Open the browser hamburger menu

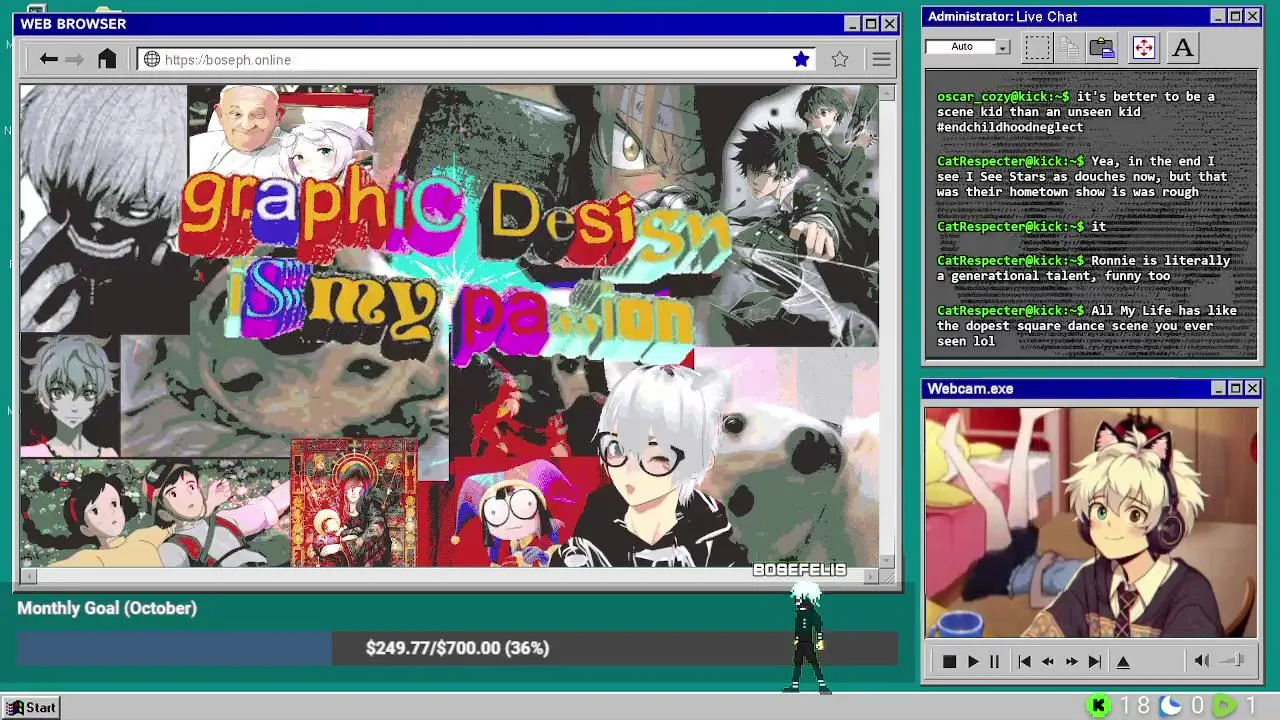881,60
